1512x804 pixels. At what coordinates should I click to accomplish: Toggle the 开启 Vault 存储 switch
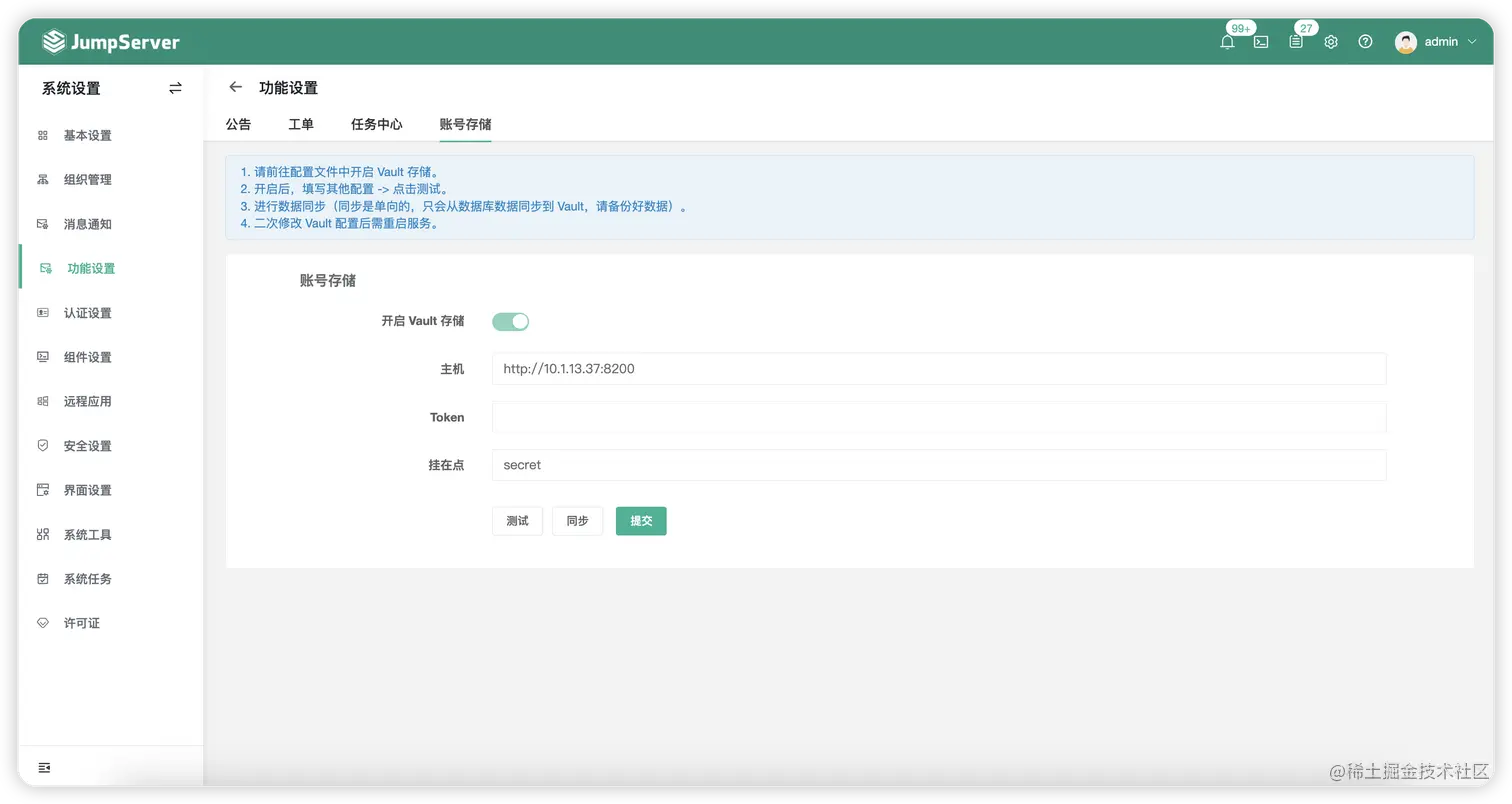(510, 321)
